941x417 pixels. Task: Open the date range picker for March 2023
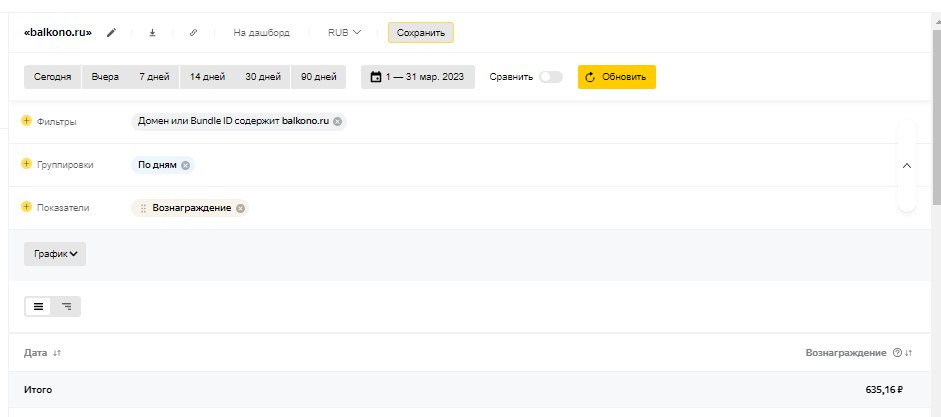click(417, 77)
